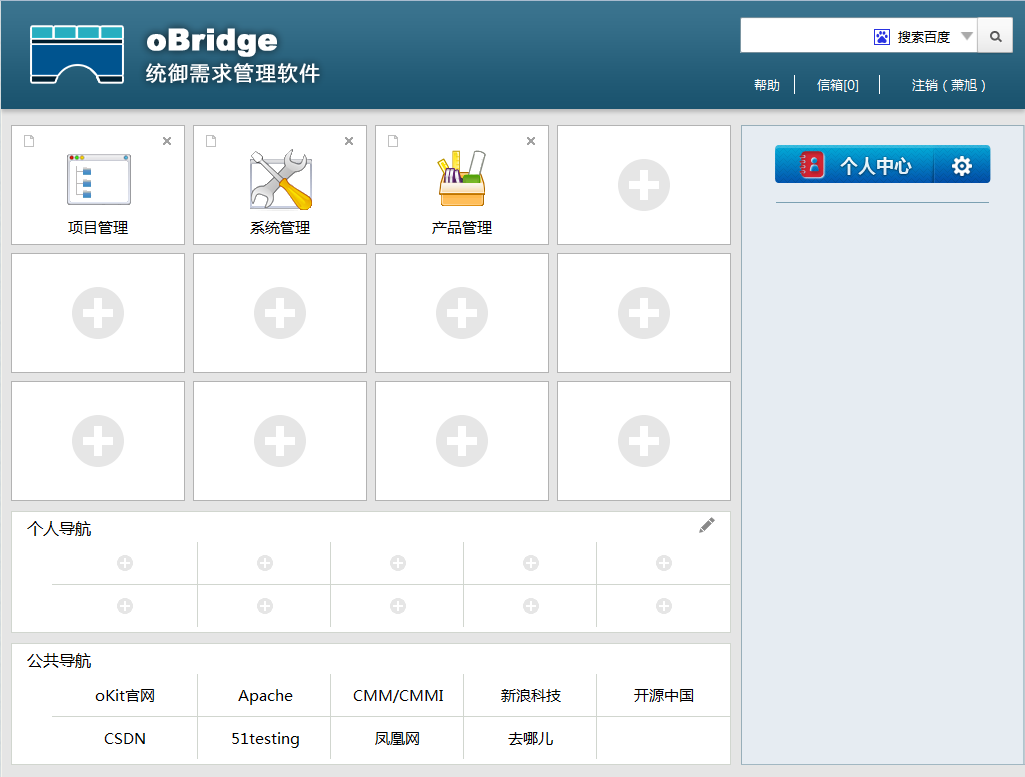The width and height of the screenshot is (1025, 777).
Task: Click the page icon on 产品管理 tile
Action: [x=393, y=141]
